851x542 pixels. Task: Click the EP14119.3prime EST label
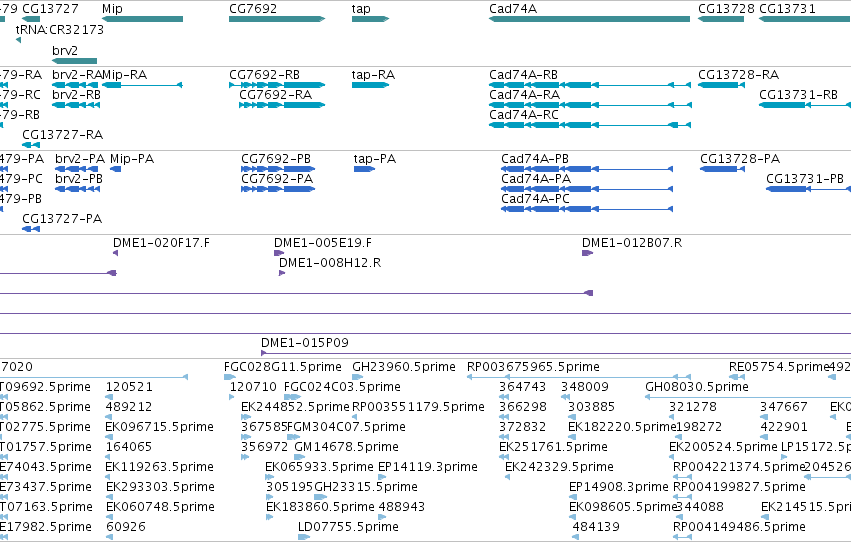[x=428, y=467]
